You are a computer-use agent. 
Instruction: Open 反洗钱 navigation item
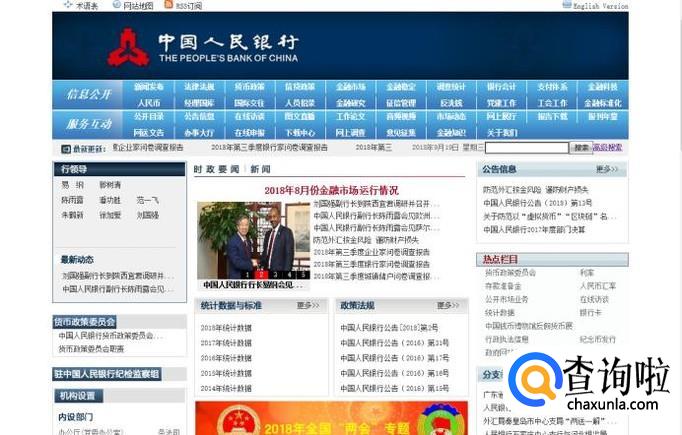pos(451,103)
